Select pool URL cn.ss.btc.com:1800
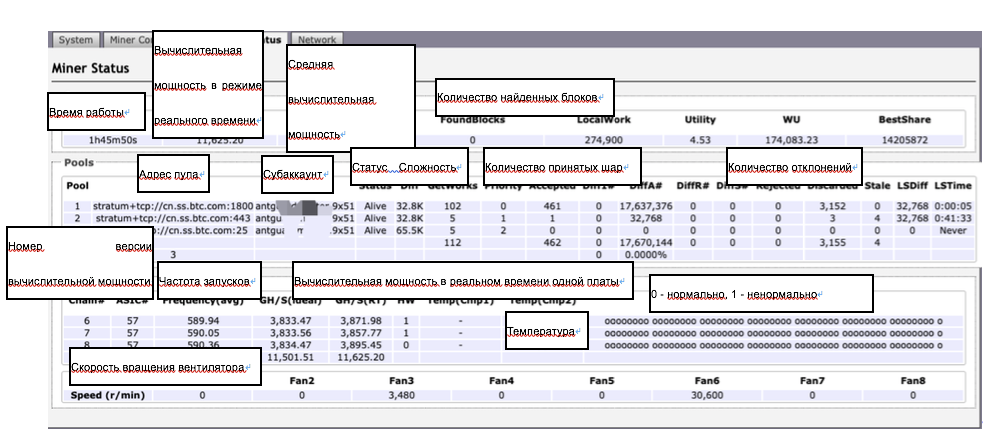This screenshot has height=429, width=983. [173, 206]
